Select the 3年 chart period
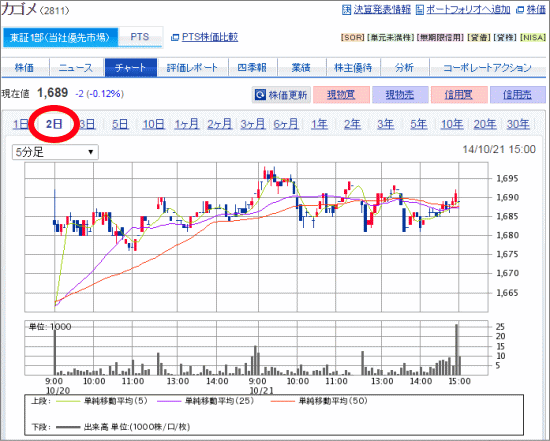 pyautogui.click(x=385, y=124)
